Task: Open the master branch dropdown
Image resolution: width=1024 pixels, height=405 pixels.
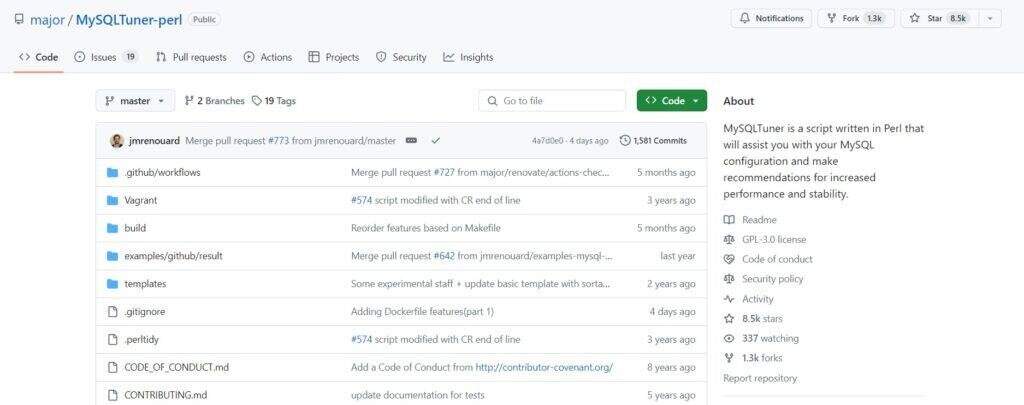Action: coord(135,101)
